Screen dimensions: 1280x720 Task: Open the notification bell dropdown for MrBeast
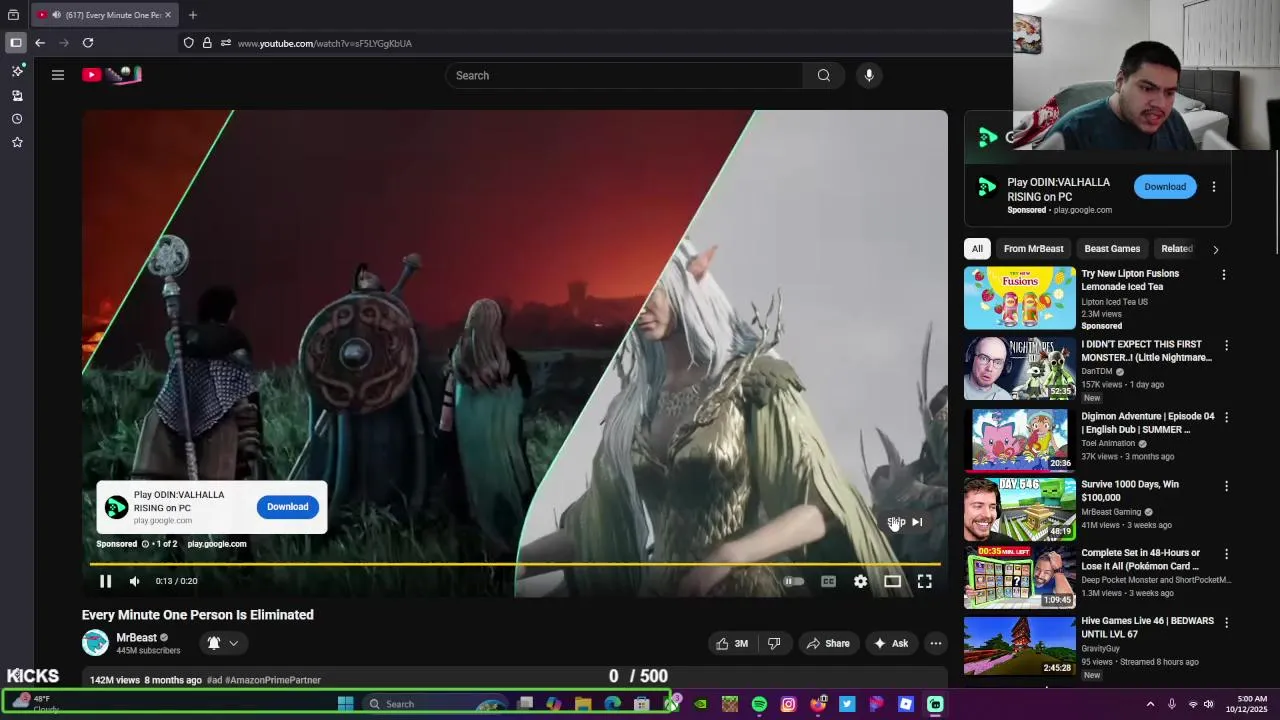[223, 643]
